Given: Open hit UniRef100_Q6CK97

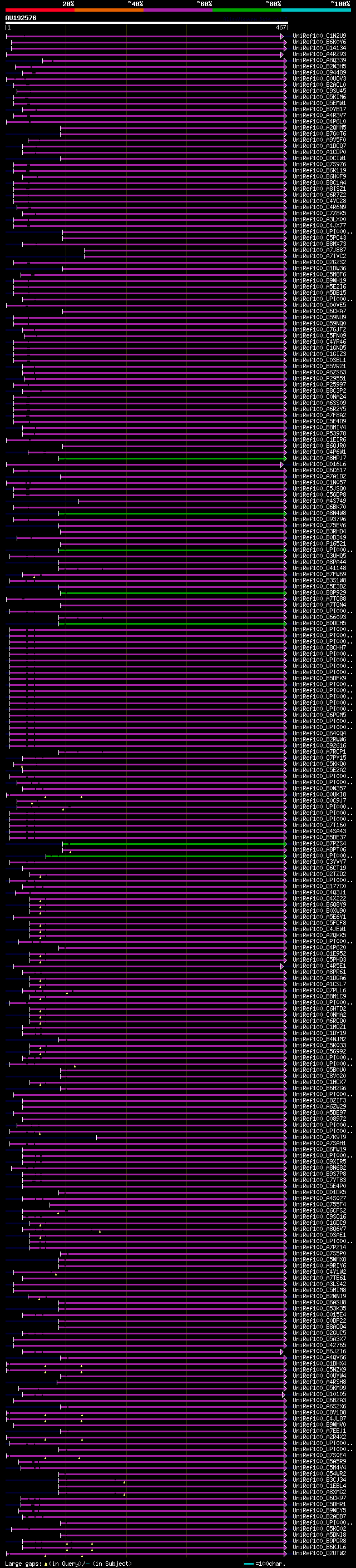Looking at the screenshot, I should tap(319, 1498).
